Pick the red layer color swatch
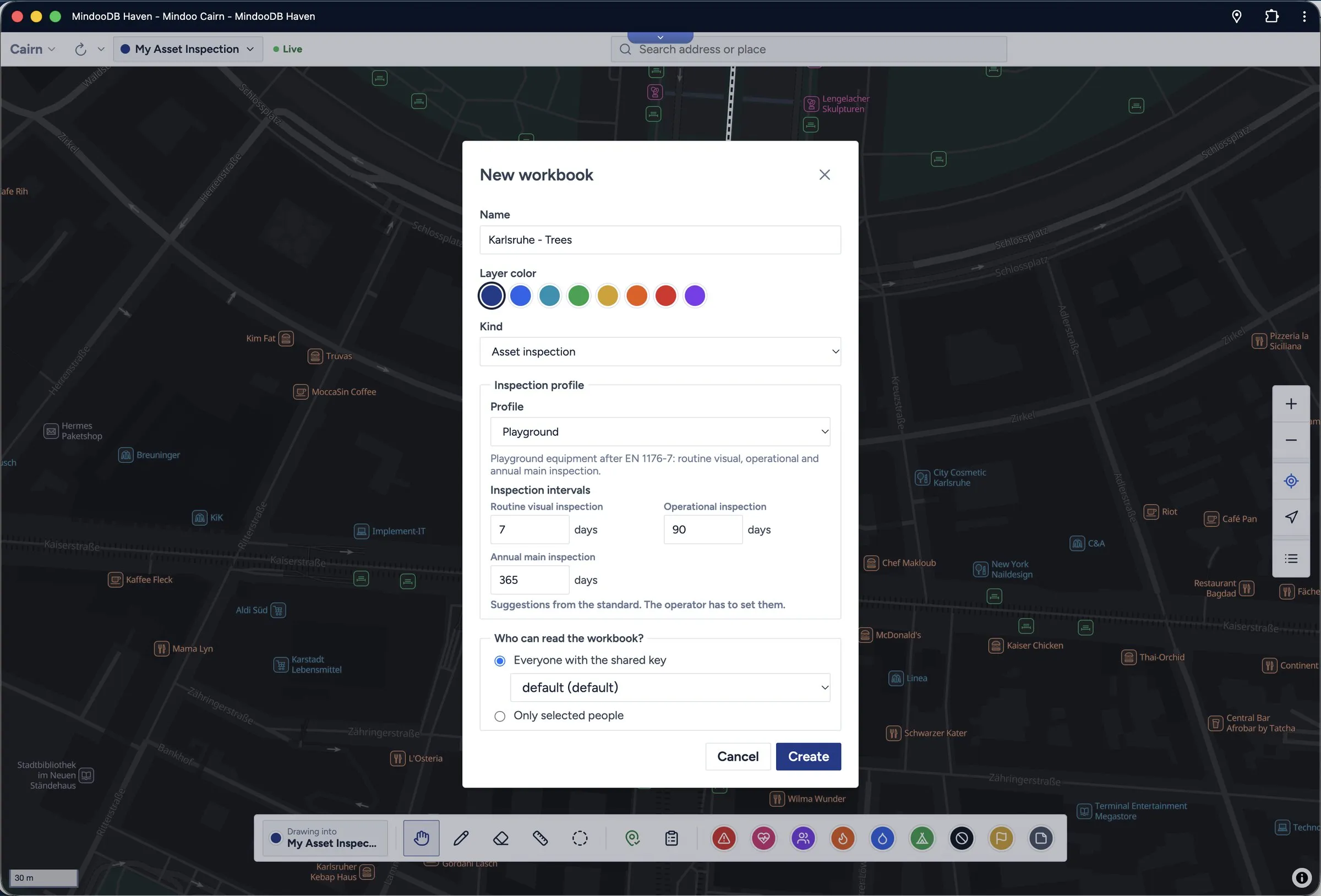The image size is (1321, 896). (x=665, y=296)
